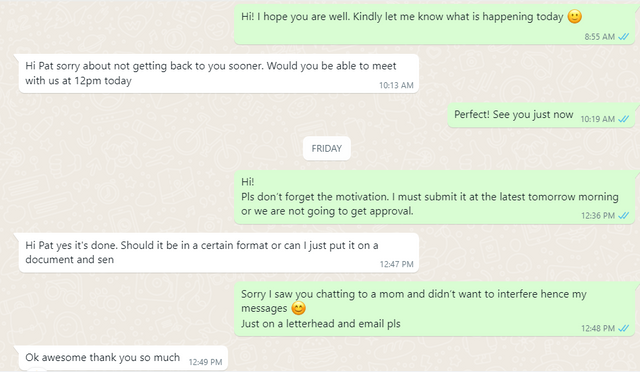Click the 'Pls don't forget the motivation' message
Screen dimensions: 640x372
pyautogui.click(x=434, y=197)
